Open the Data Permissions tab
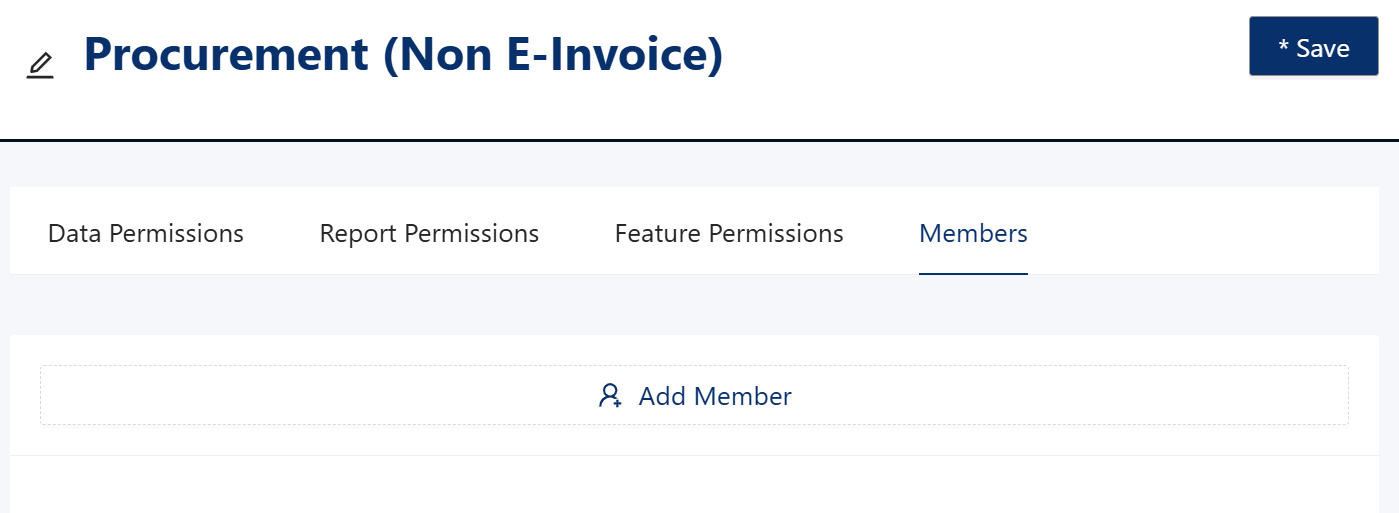Viewport: 1399px width, 513px height. click(x=146, y=233)
